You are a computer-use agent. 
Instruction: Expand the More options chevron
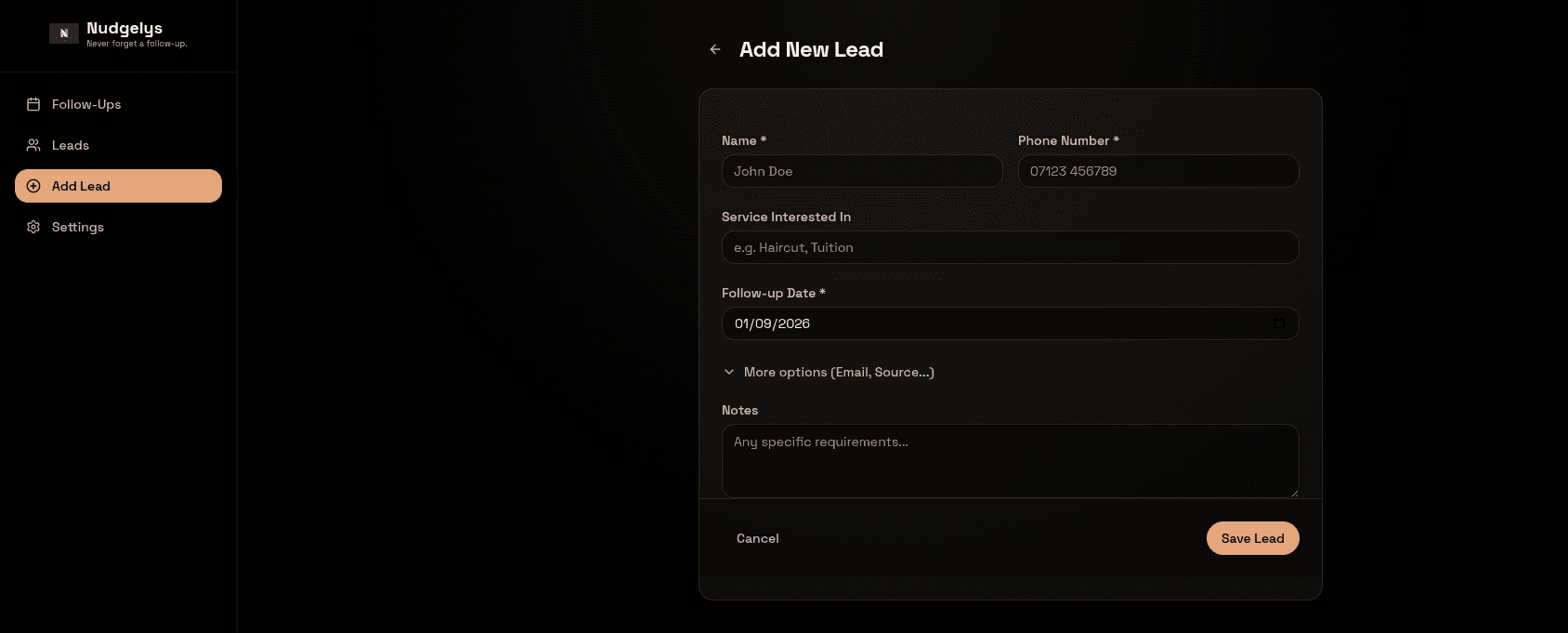[x=729, y=372]
